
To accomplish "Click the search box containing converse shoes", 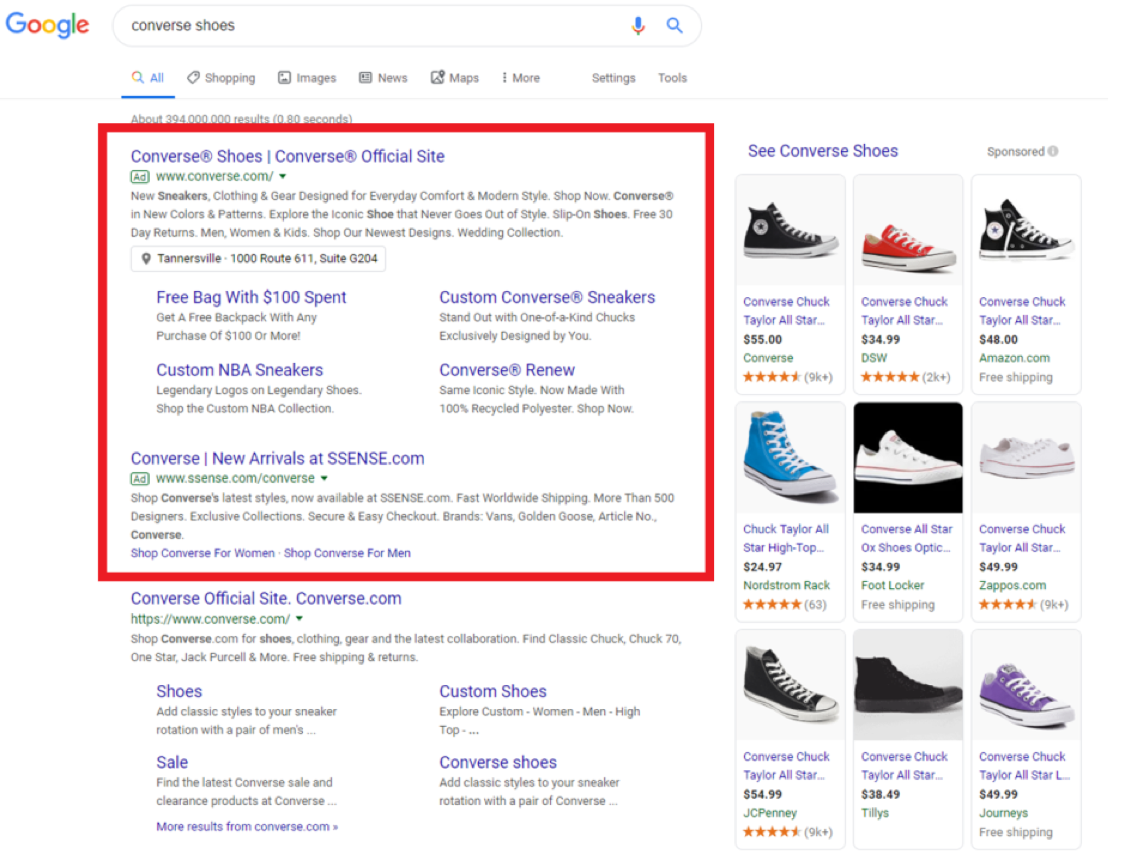I will point(407,26).
